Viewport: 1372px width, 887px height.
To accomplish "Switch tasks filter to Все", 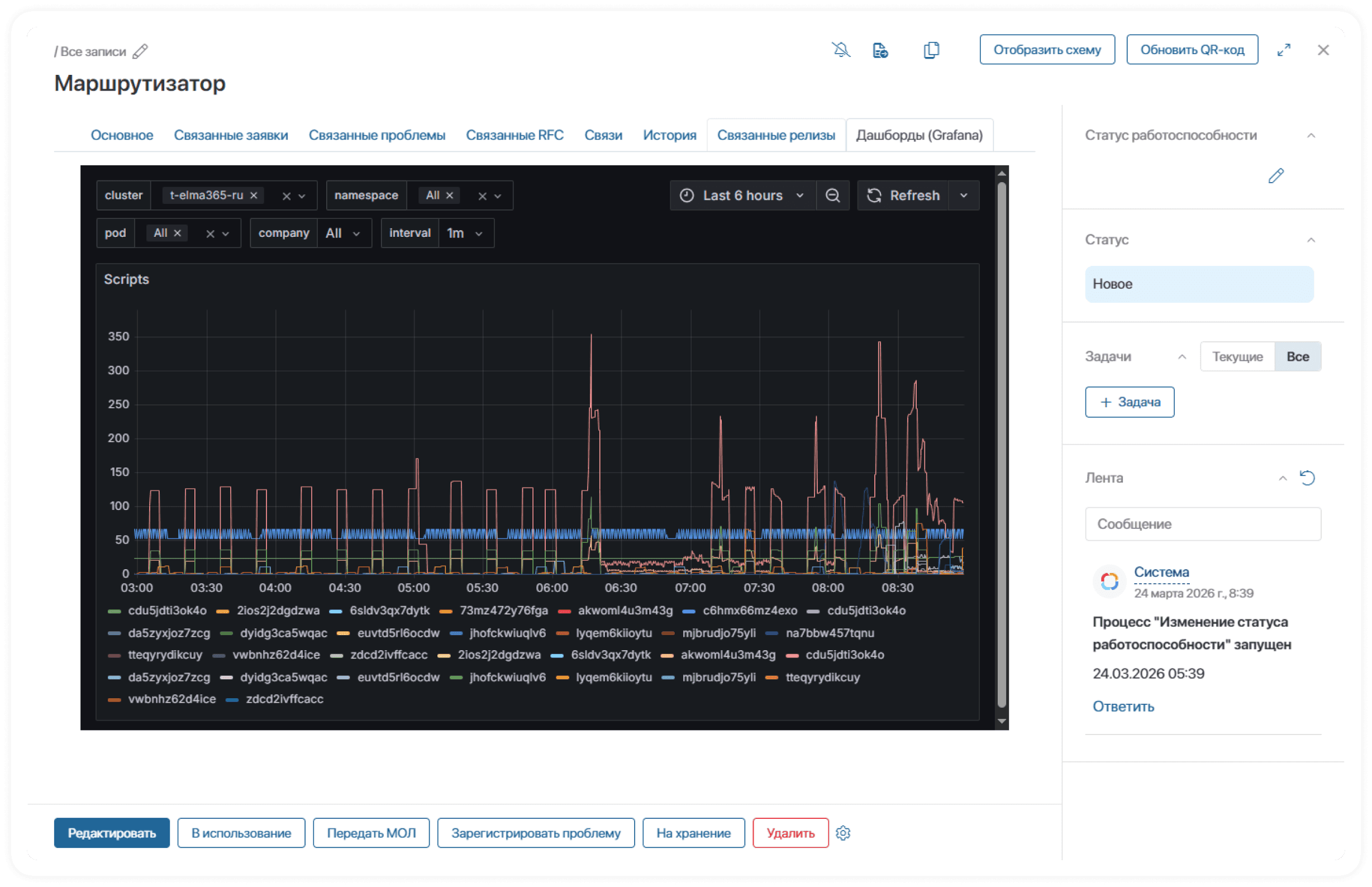I will [x=1298, y=356].
